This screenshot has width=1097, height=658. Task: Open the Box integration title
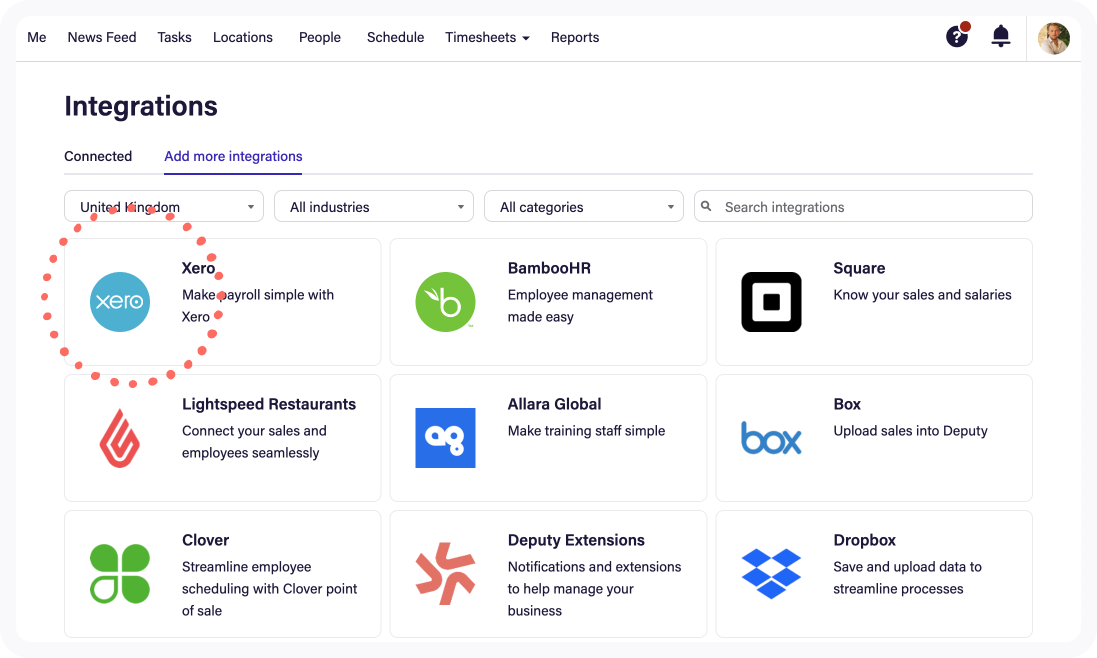point(847,404)
